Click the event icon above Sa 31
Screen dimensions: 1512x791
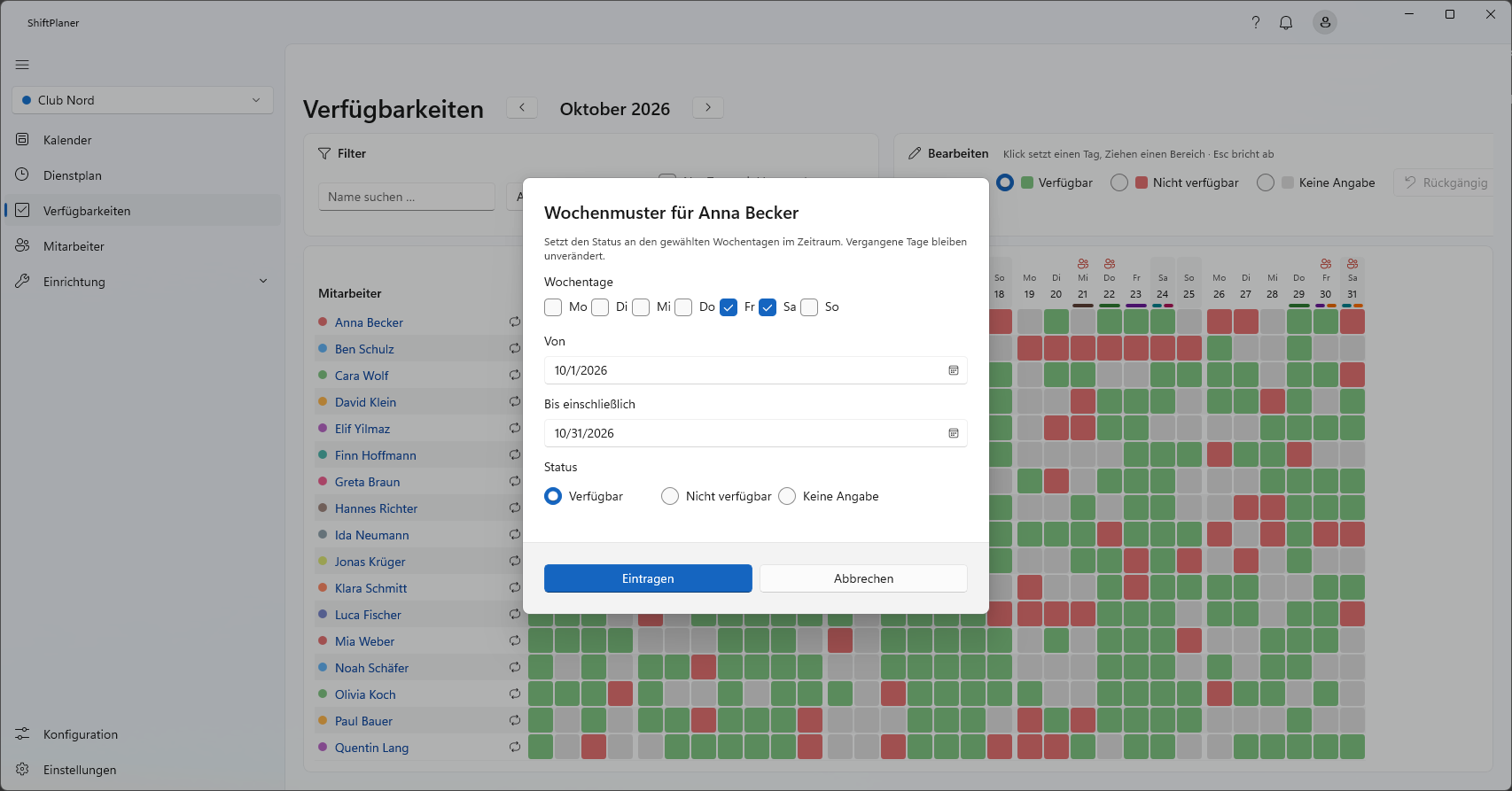(1352, 264)
